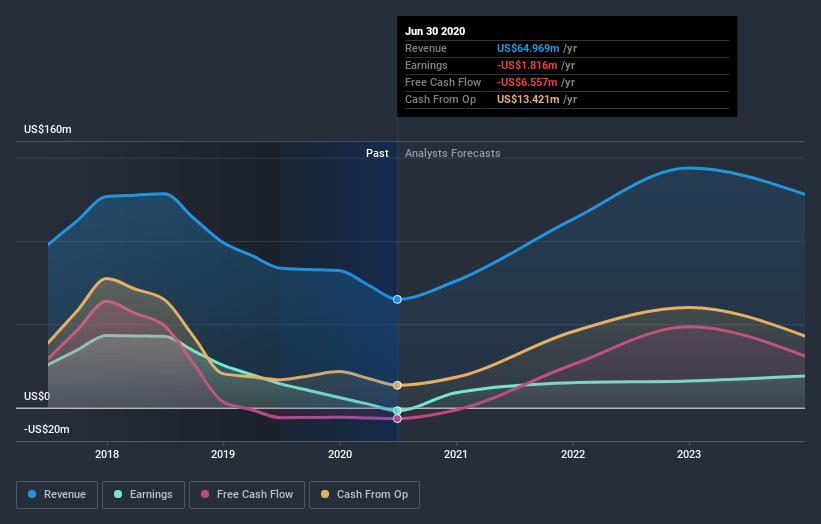The image size is (821, 524).
Task: Click the US$13.421m cash from op value
Action: (x=528, y=99)
